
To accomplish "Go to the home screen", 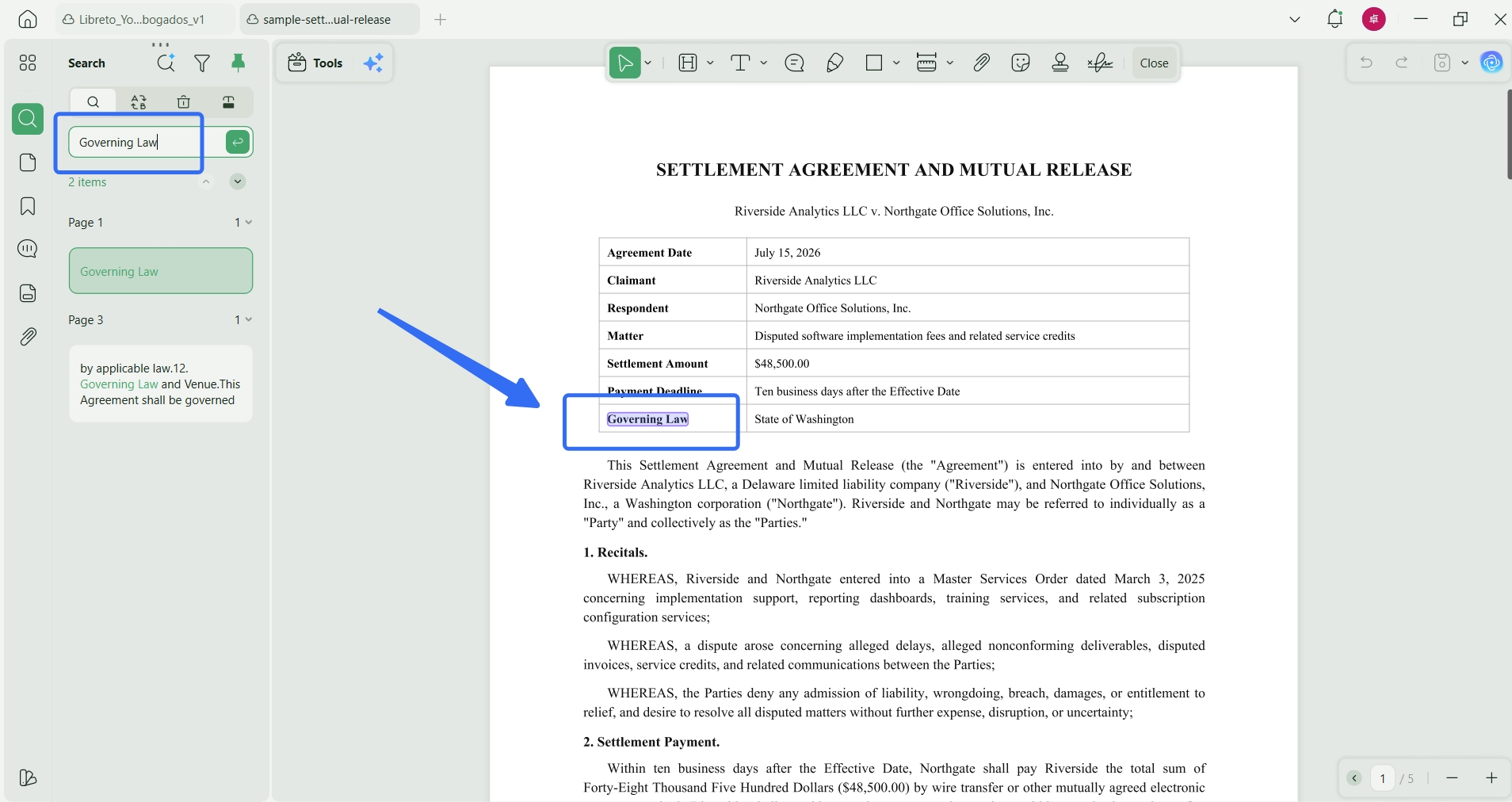I will (x=28, y=19).
